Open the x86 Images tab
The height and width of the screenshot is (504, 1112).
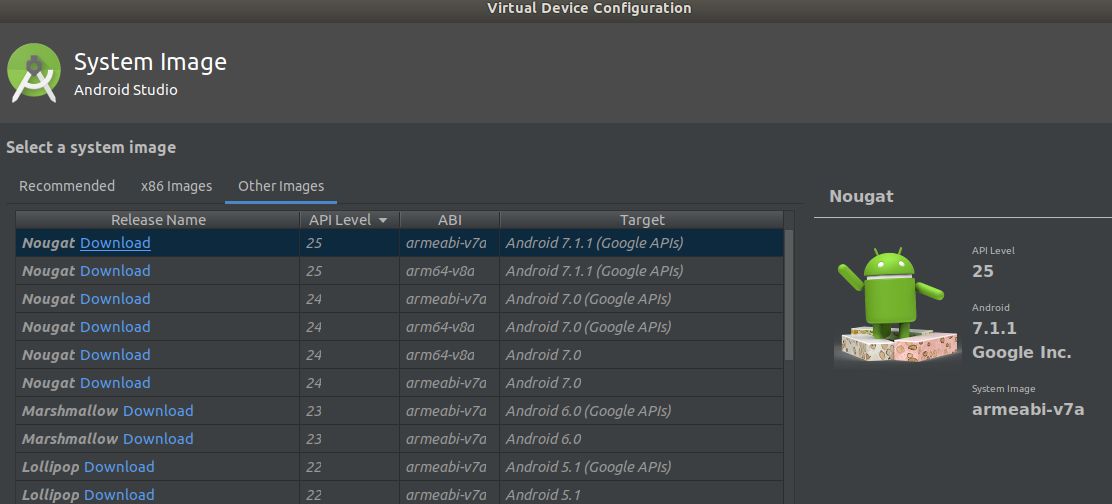176,186
